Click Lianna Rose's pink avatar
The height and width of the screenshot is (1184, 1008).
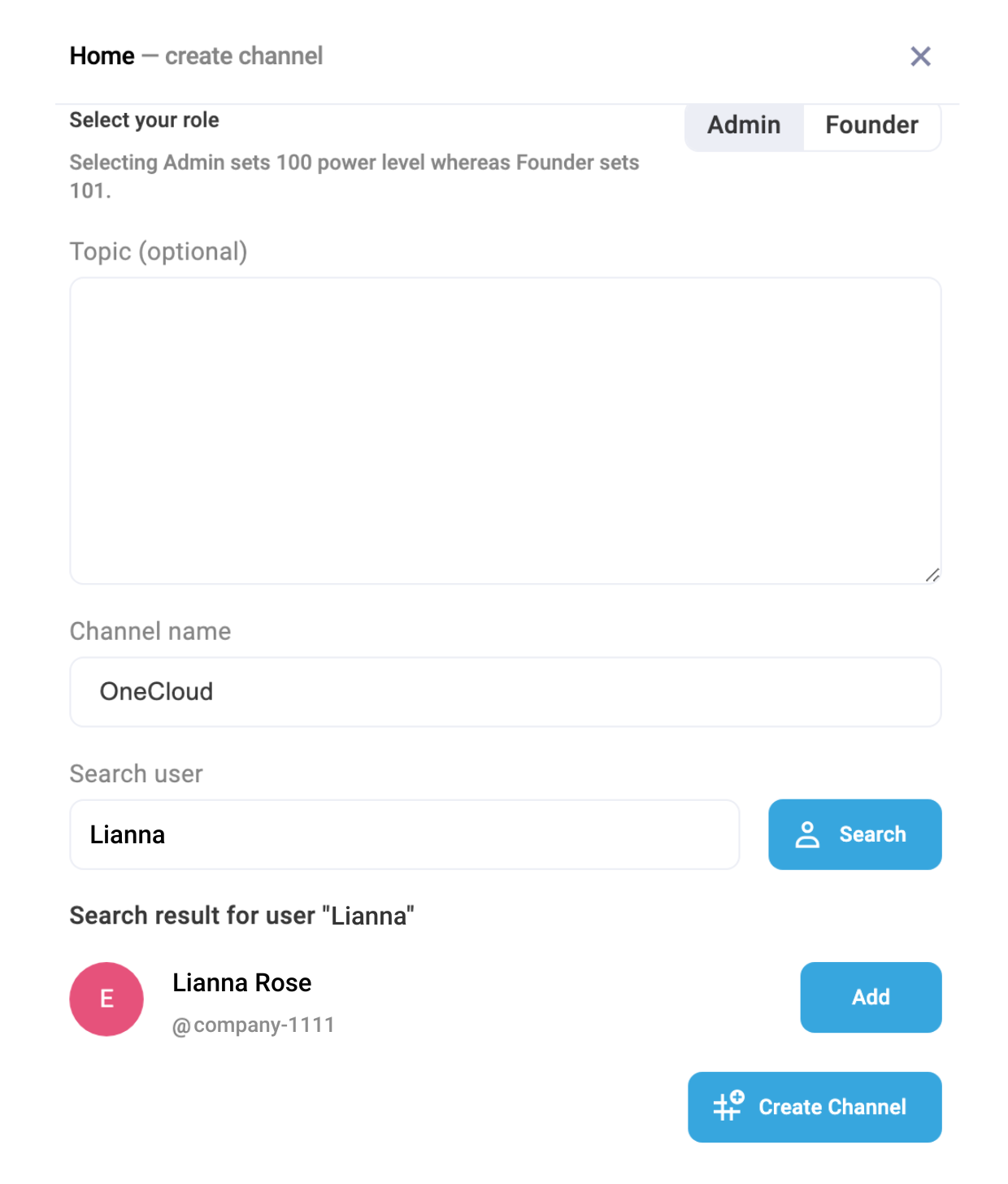[106, 999]
